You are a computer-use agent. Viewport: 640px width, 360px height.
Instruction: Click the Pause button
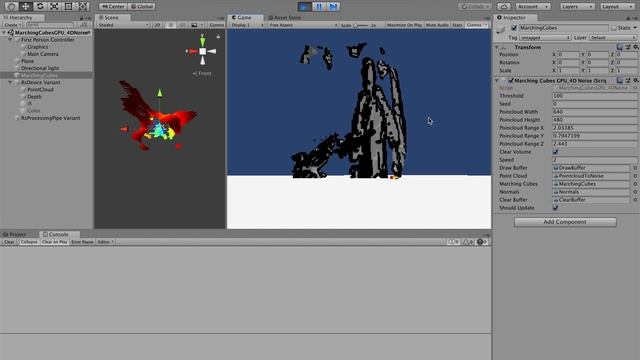coord(319,7)
